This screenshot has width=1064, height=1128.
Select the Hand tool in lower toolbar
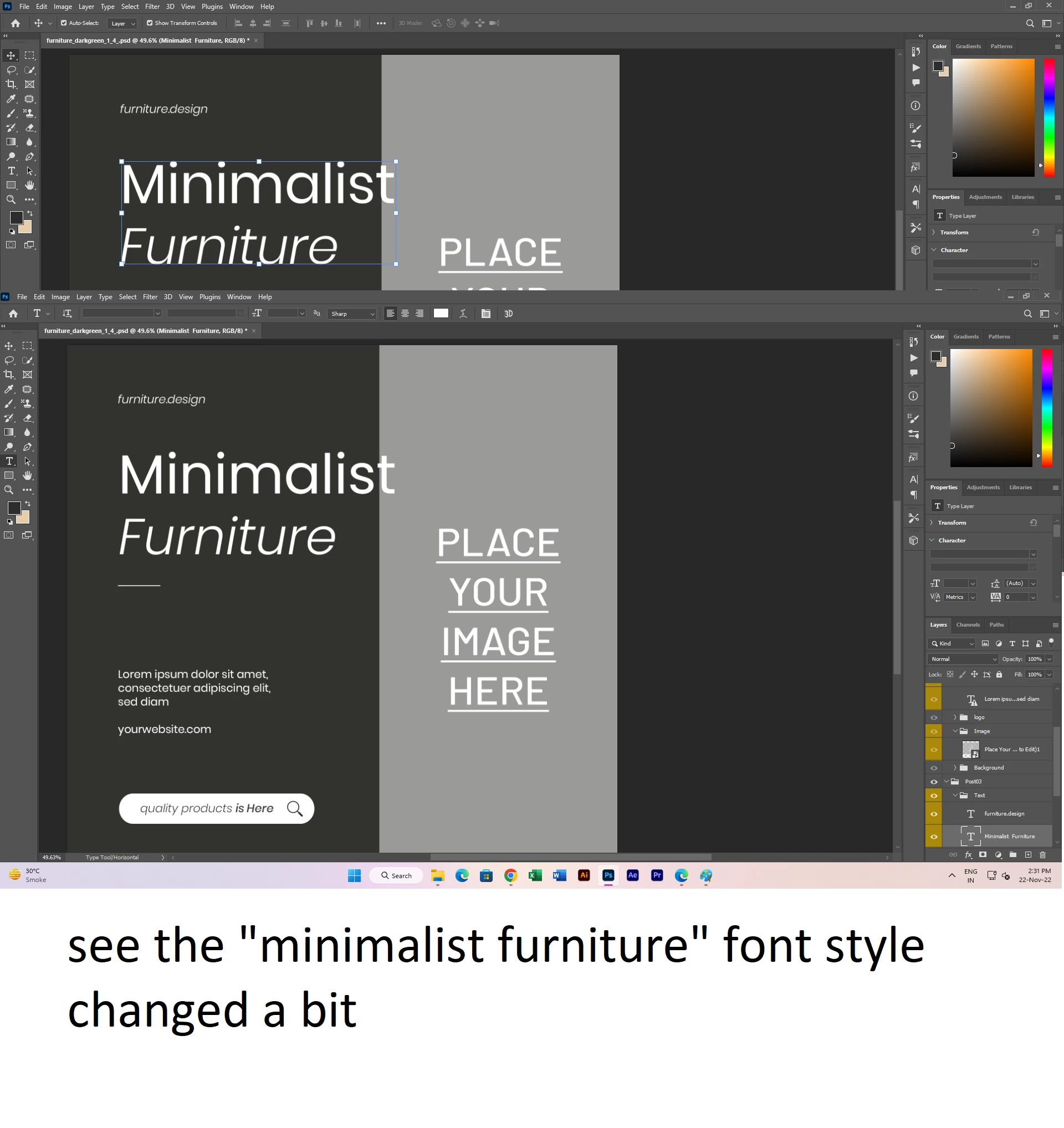click(27, 475)
